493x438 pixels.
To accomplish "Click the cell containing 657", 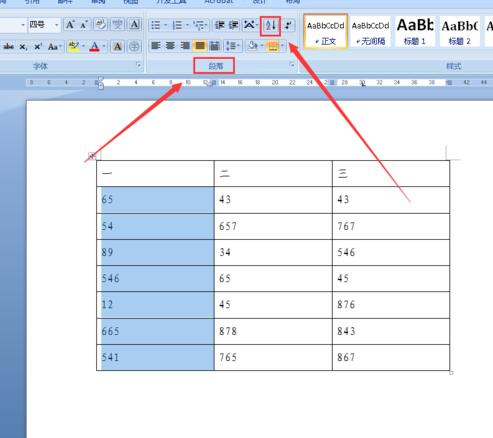I will 273,226.
